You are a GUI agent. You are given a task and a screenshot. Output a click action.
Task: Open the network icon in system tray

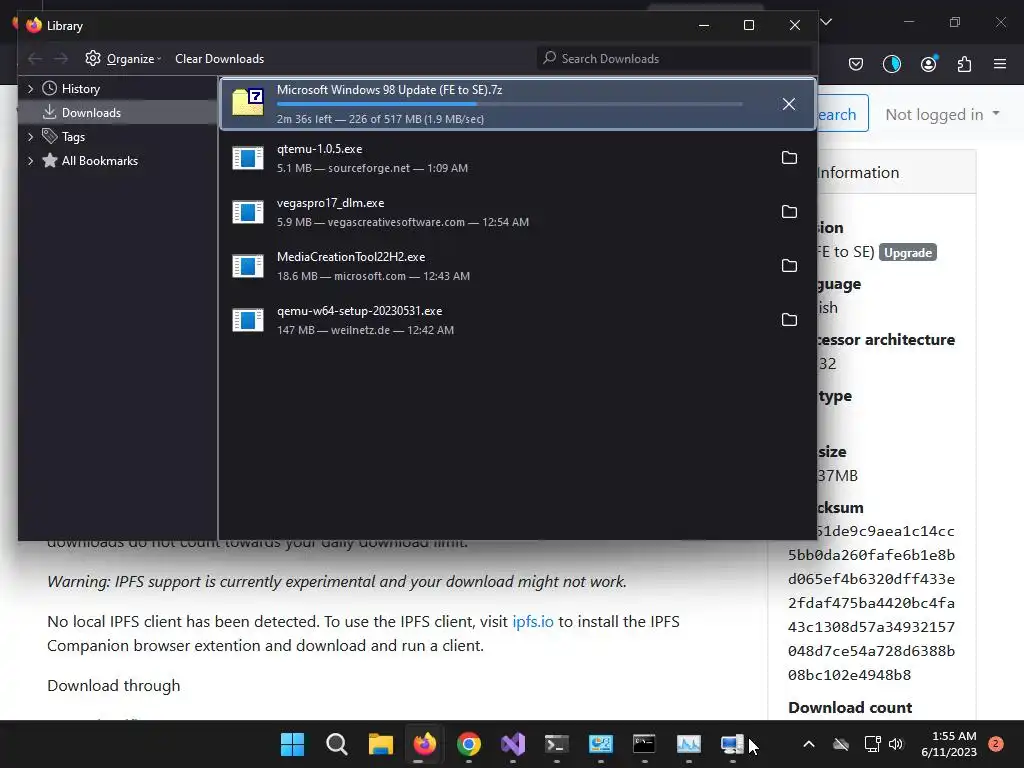872,744
